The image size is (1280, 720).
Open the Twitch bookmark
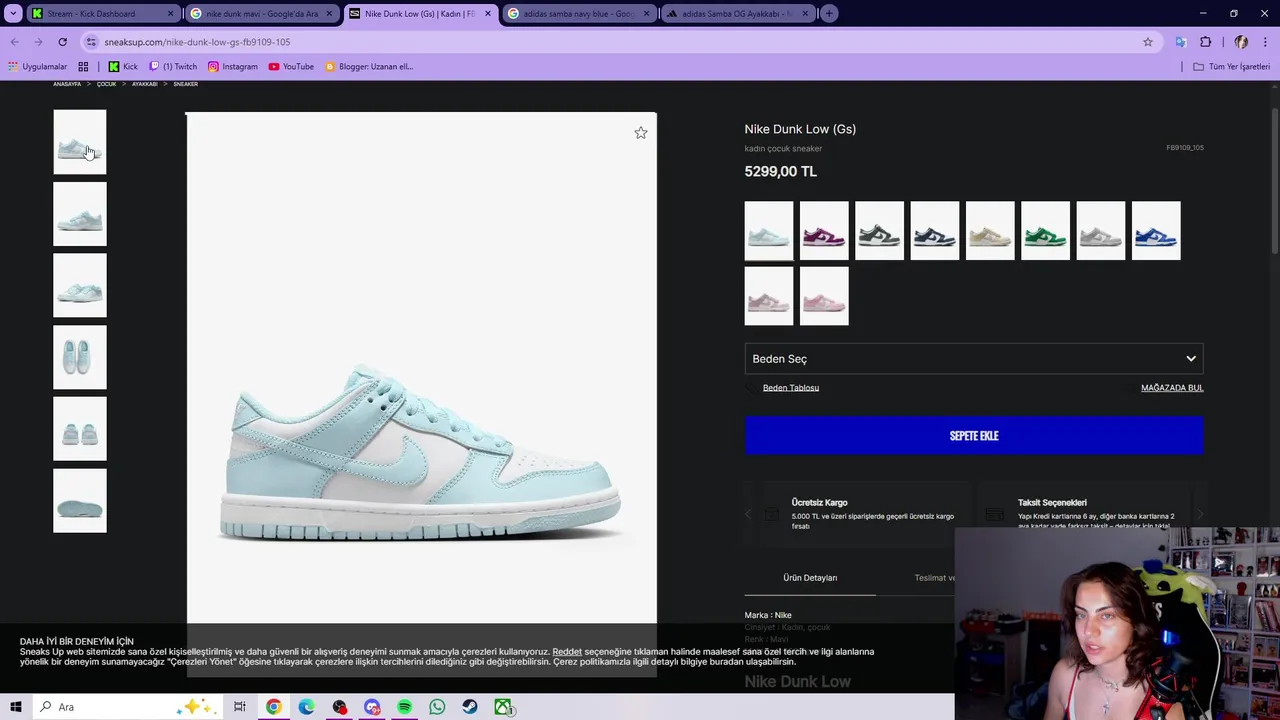[x=173, y=67]
